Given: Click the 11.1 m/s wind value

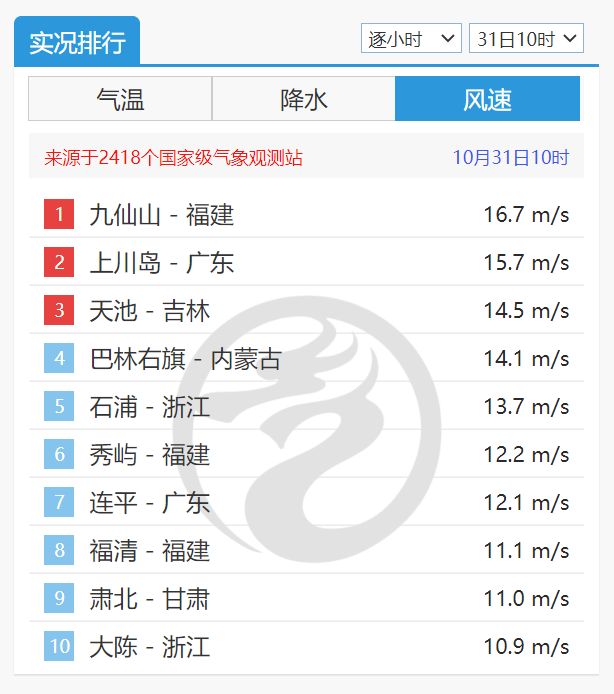Looking at the screenshot, I should click(x=526, y=551).
